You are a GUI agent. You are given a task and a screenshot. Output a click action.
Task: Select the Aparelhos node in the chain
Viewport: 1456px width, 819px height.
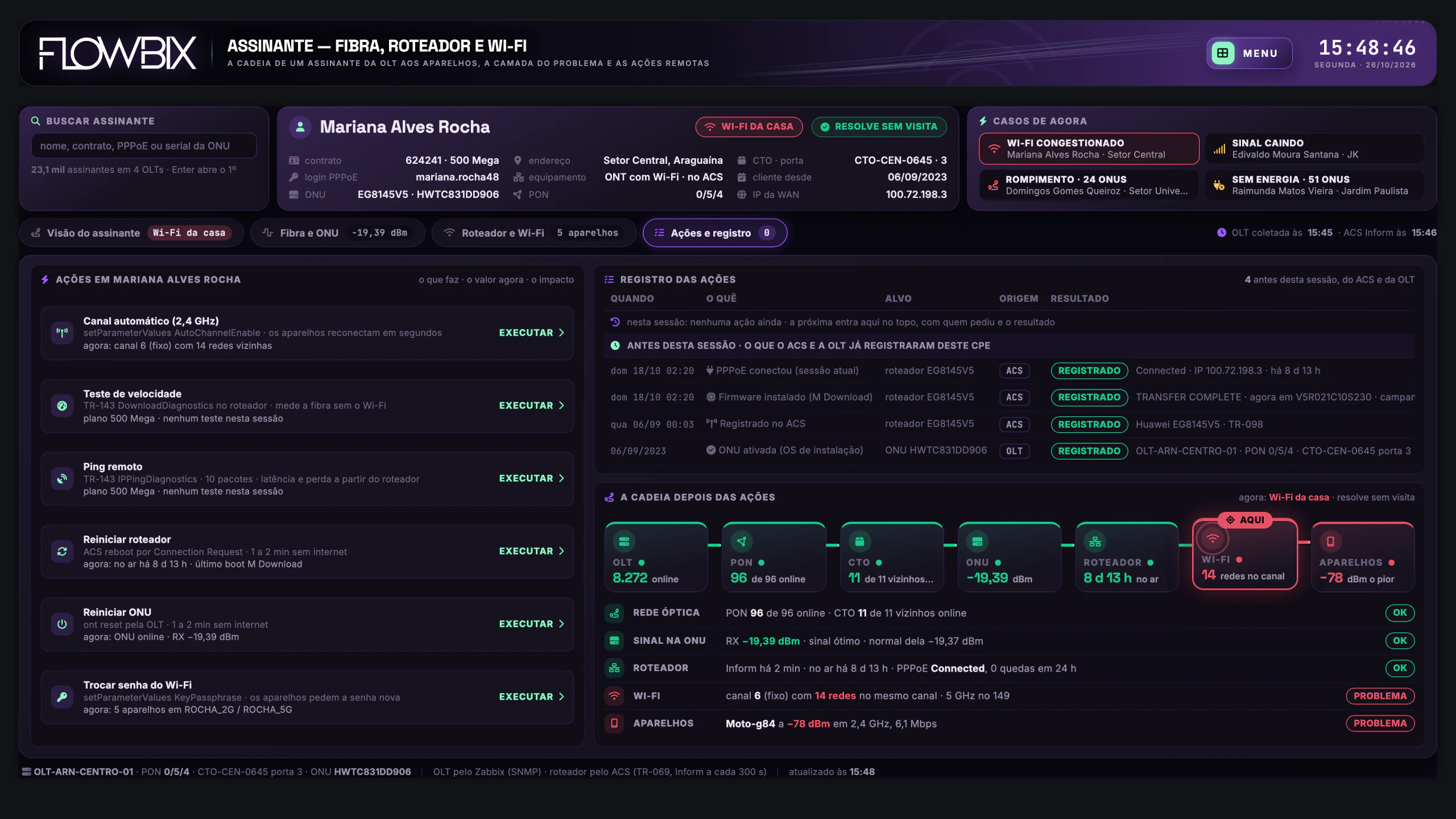tap(1363, 557)
